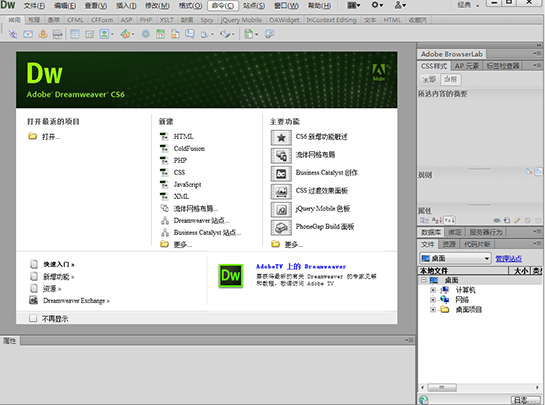Click the Attach Style Sheet link icon
Viewport: 545px width, 405px height.
click(497, 220)
